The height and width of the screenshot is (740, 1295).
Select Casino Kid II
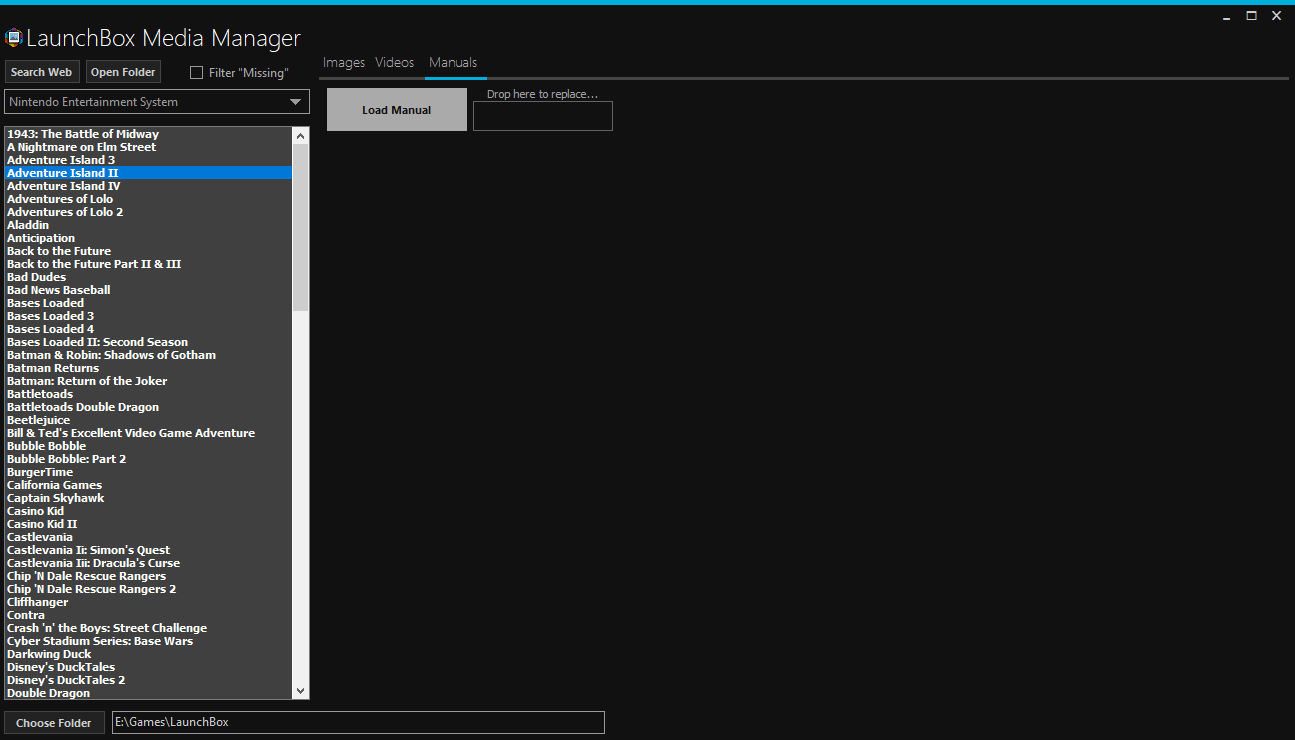coord(148,524)
